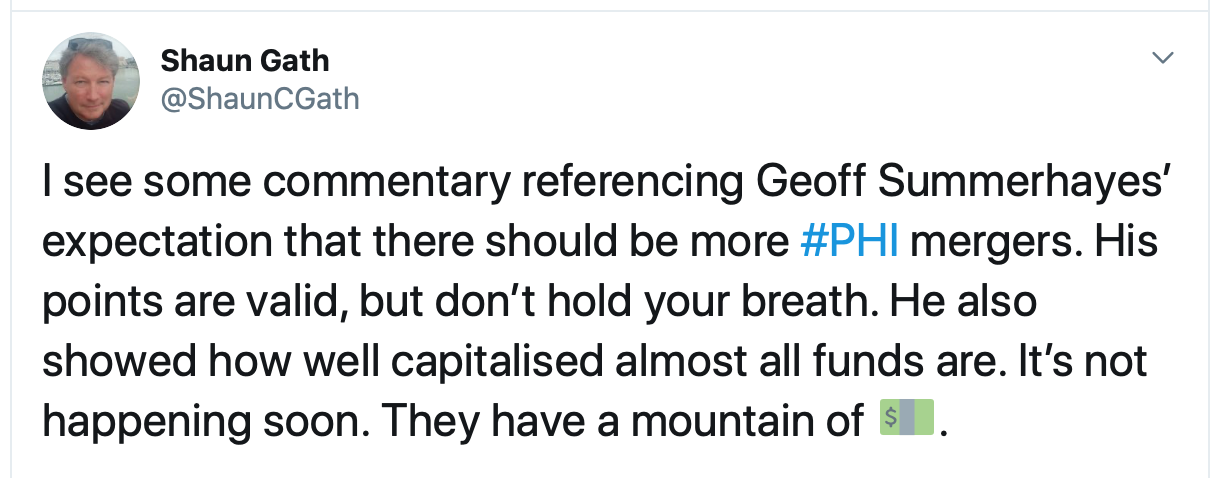Follow the #PHI hashtag link
The width and height of the screenshot is (1216, 478).
pyautogui.click(x=850, y=244)
